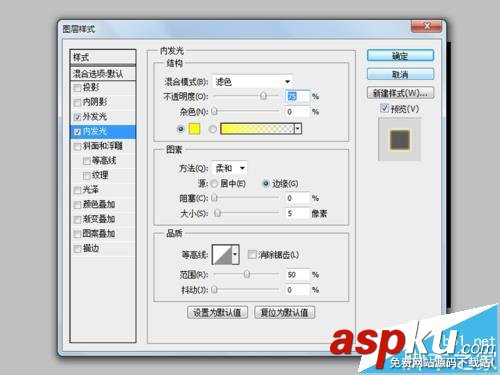Uncheck the 外发光 checkbox
This screenshot has width=500, height=375.
click(77, 117)
